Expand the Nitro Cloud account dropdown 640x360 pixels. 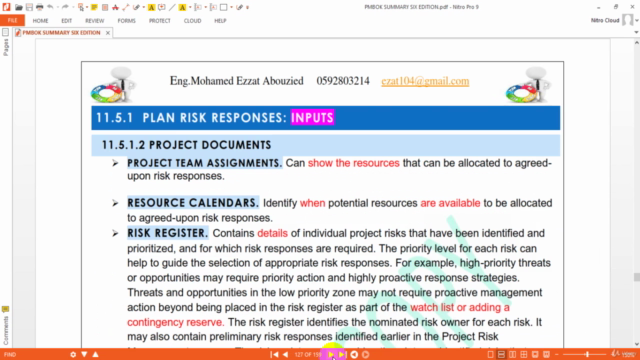(637, 20)
